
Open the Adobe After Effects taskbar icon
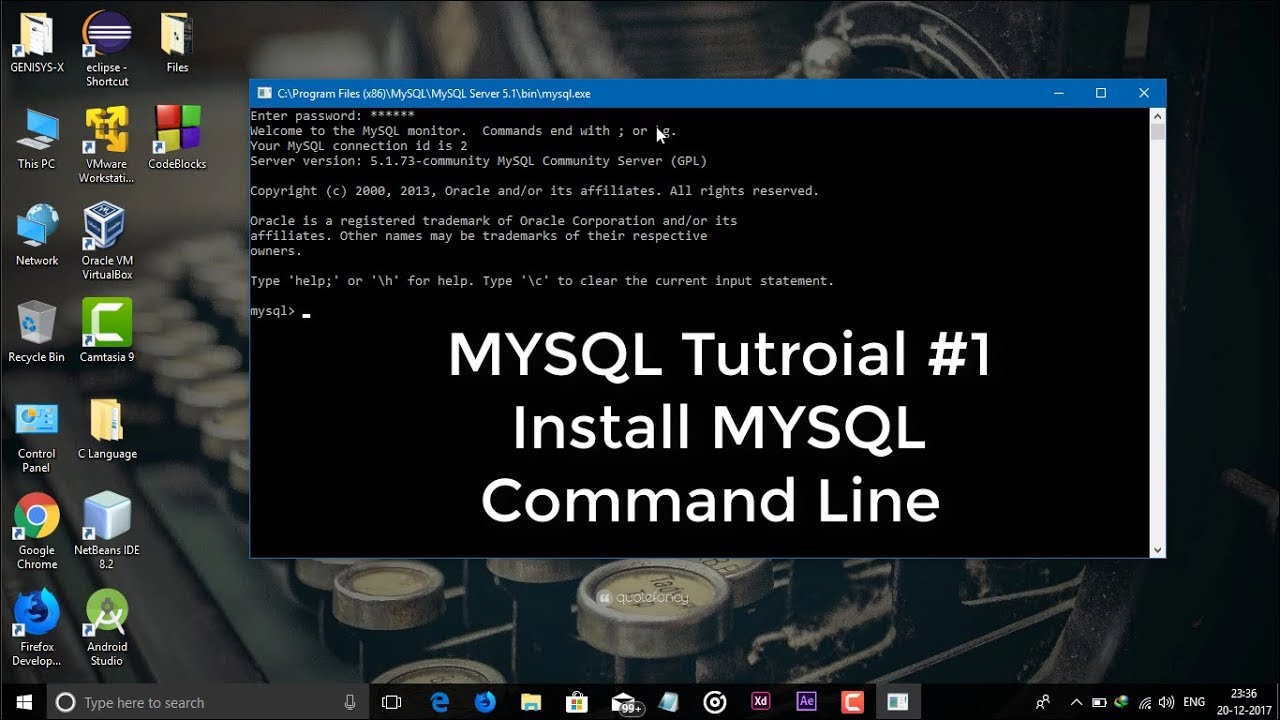point(807,702)
